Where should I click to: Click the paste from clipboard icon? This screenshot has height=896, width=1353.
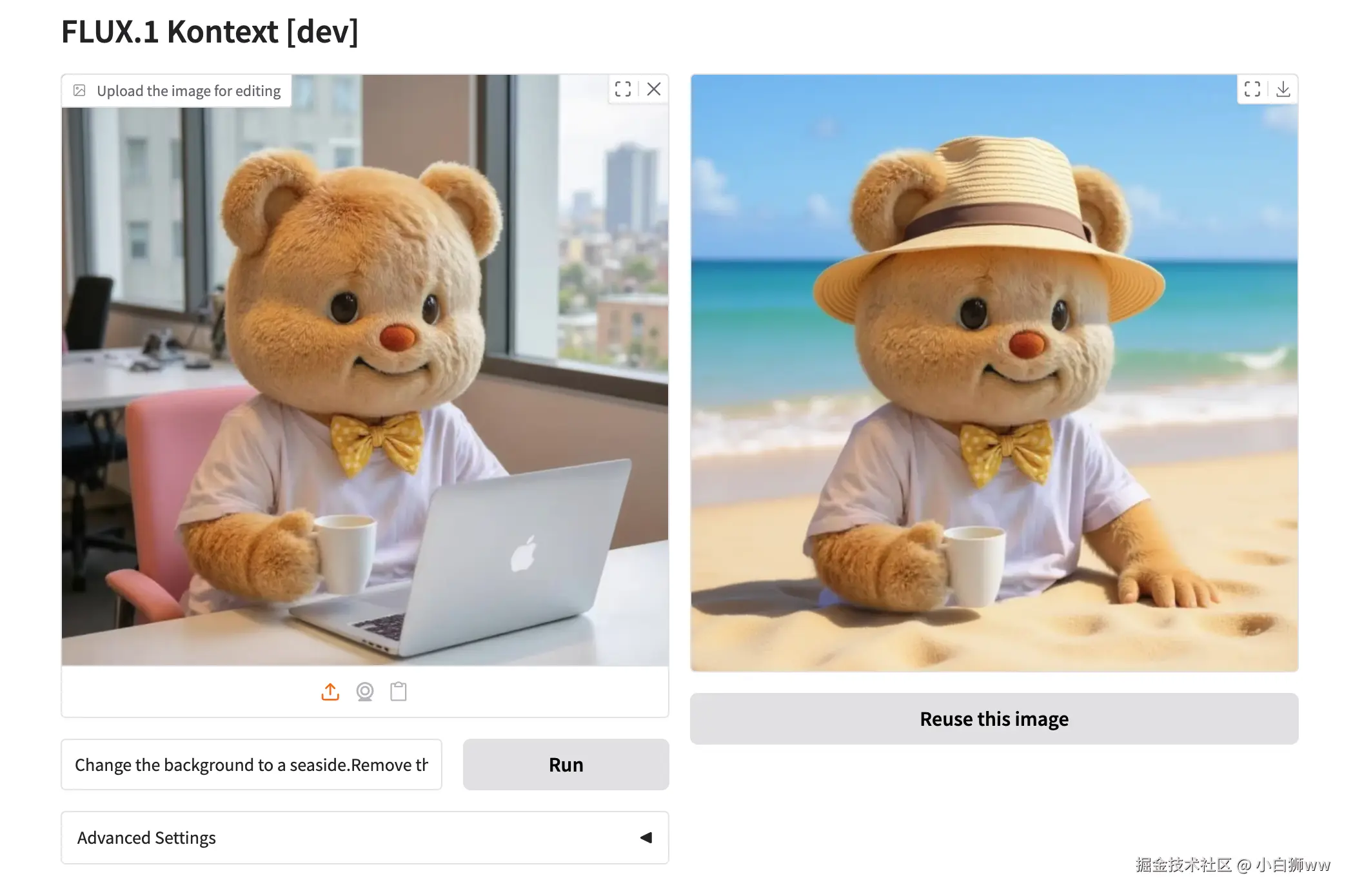[x=399, y=692]
